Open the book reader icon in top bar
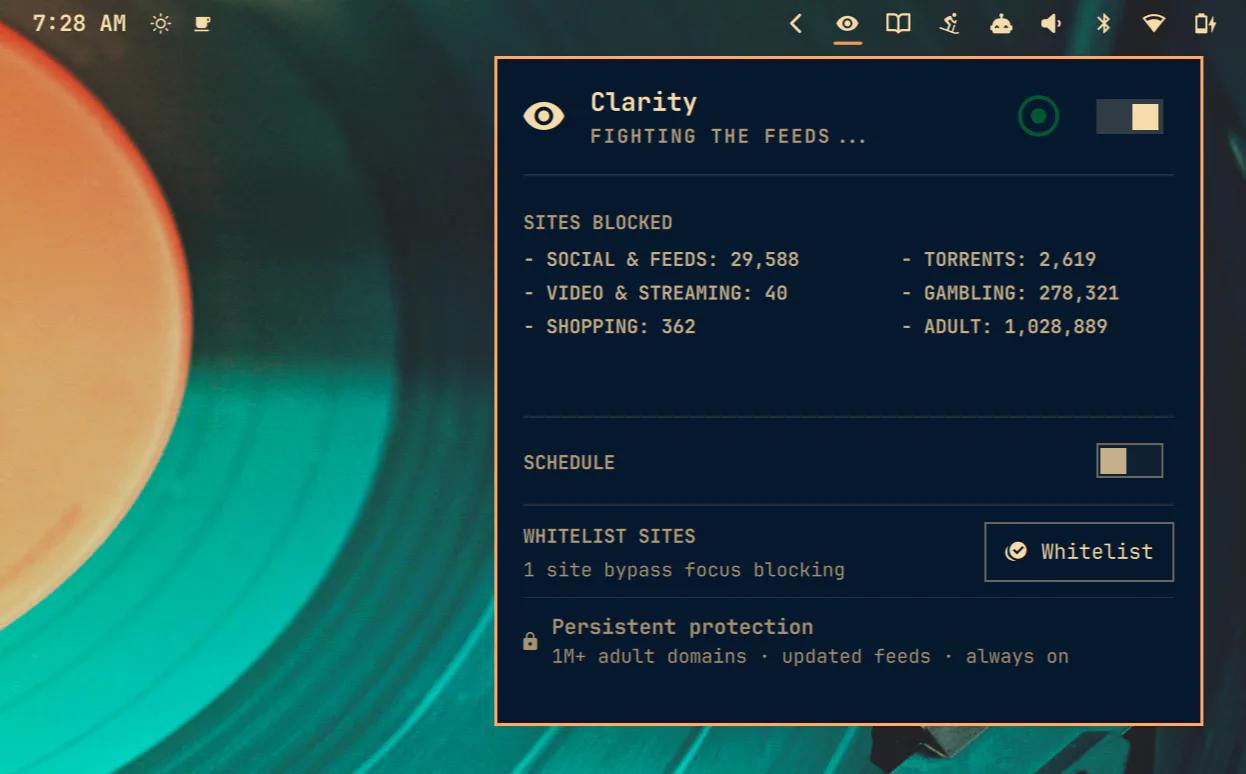This screenshot has width=1246, height=774. pos(899,23)
